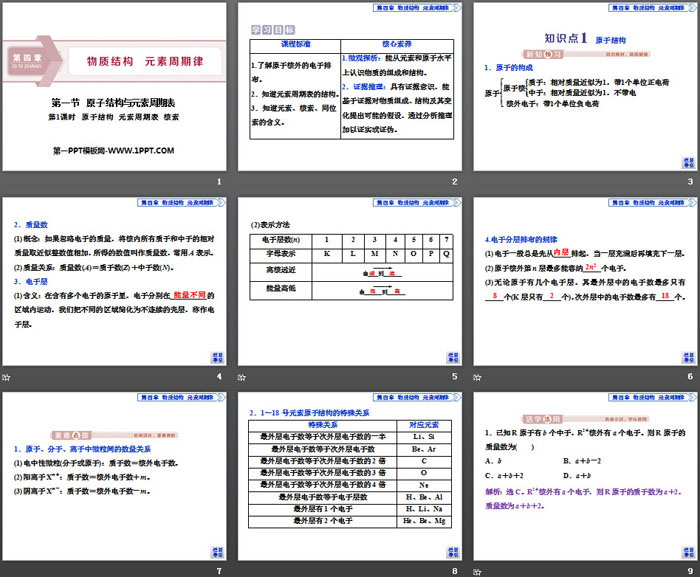Click the blue navigation icon on slide 6
The height and width of the screenshot is (577, 700).
(x=688, y=358)
